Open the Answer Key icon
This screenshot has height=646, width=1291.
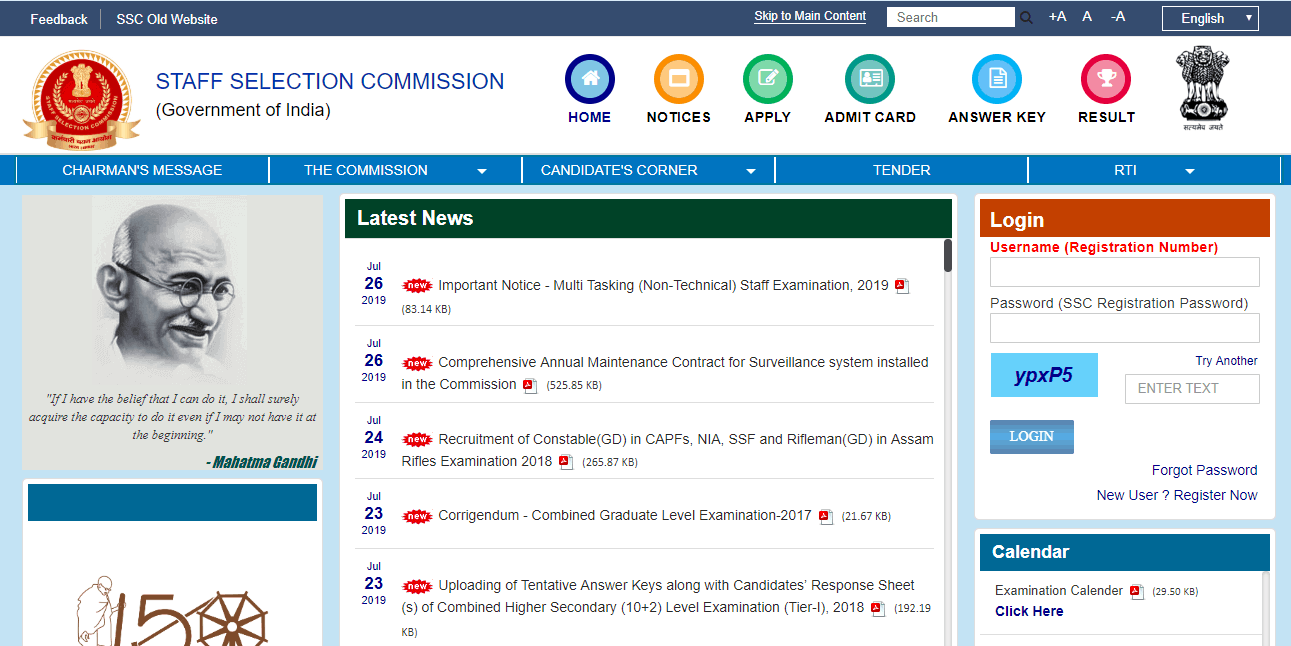(x=996, y=80)
